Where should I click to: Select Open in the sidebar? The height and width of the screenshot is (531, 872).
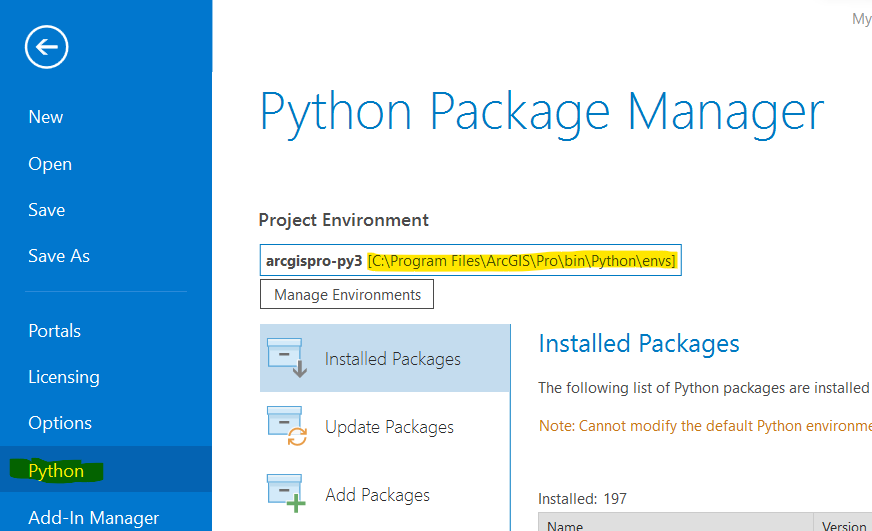click(x=50, y=164)
